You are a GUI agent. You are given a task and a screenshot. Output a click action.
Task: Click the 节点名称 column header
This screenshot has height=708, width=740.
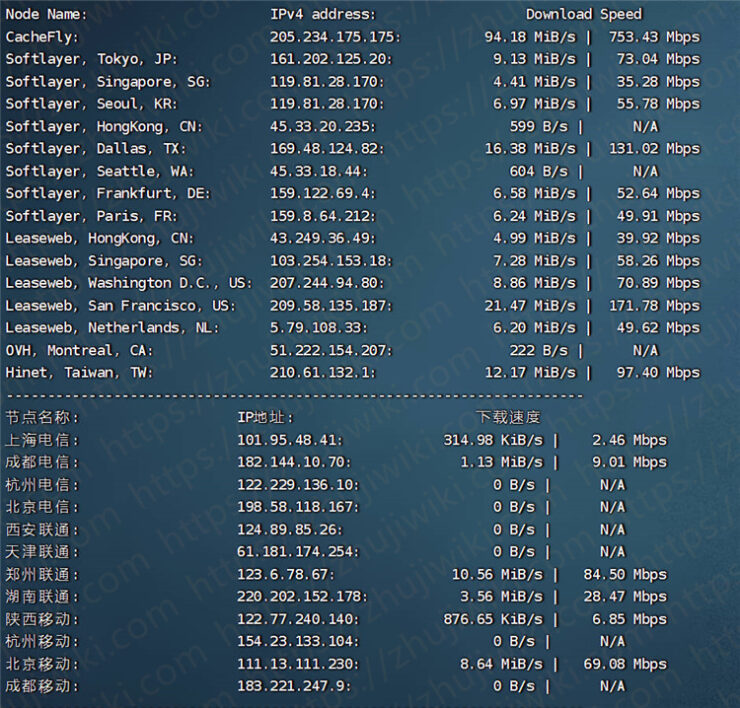click(x=42, y=418)
